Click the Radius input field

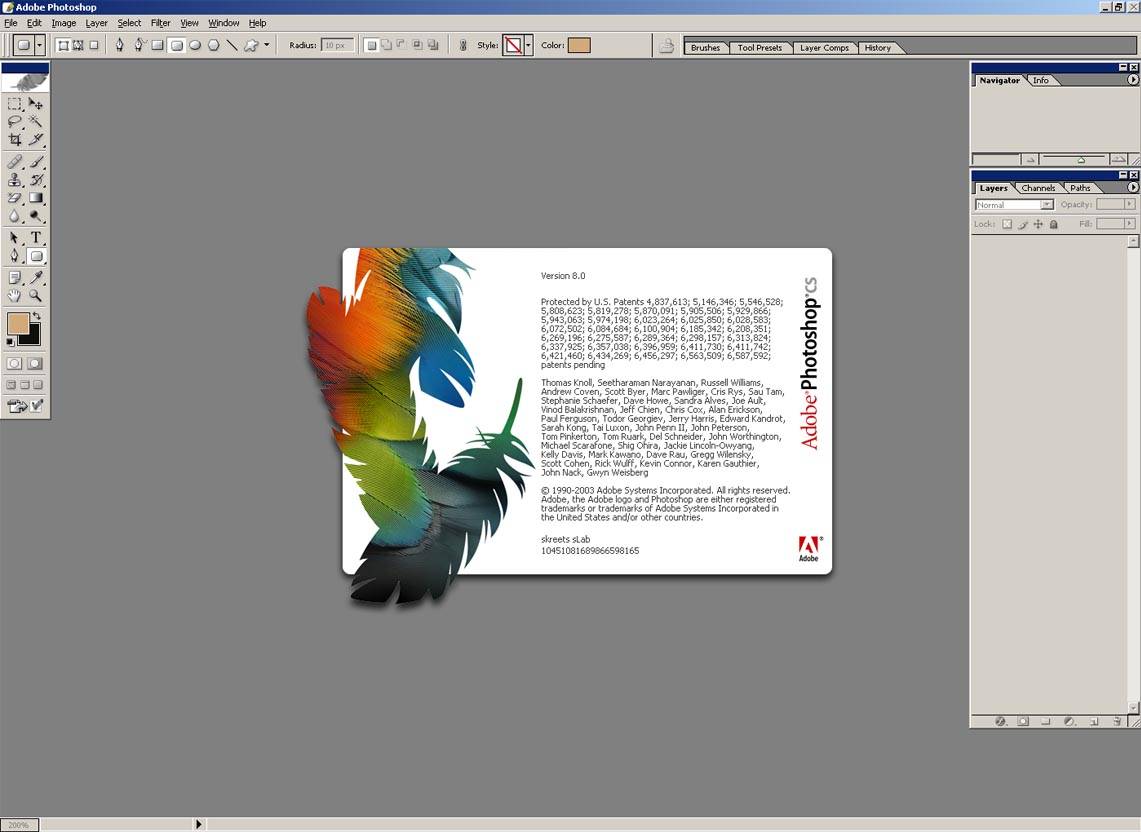tap(338, 45)
